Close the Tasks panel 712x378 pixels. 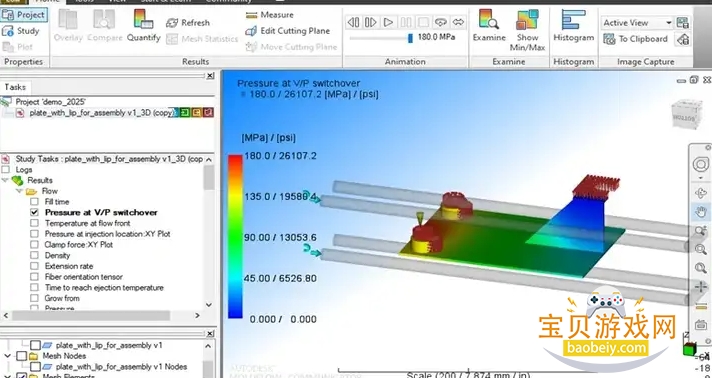[210, 75]
